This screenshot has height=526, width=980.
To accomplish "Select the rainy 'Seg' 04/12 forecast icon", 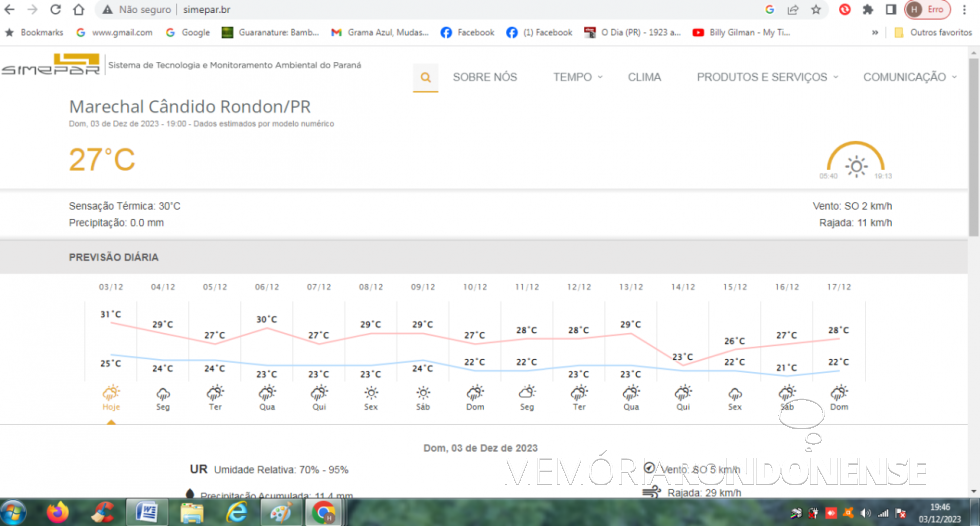I will pyautogui.click(x=163, y=393).
